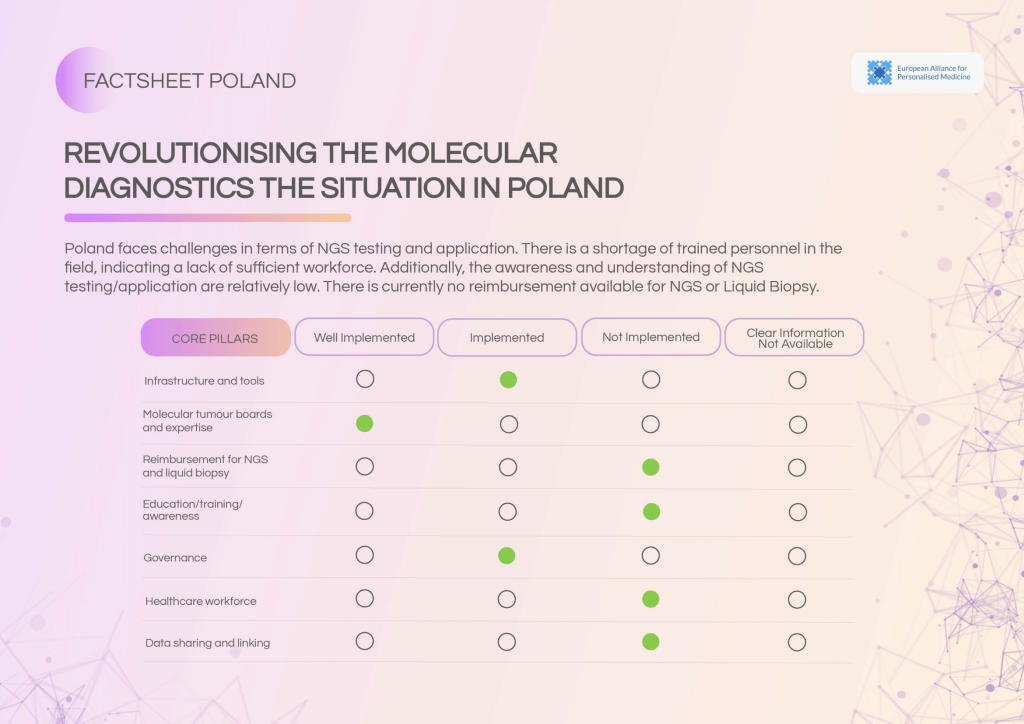Select the FACTSHEET POLAND badge
Image resolution: width=1024 pixels, height=724 pixels.
(189, 81)
